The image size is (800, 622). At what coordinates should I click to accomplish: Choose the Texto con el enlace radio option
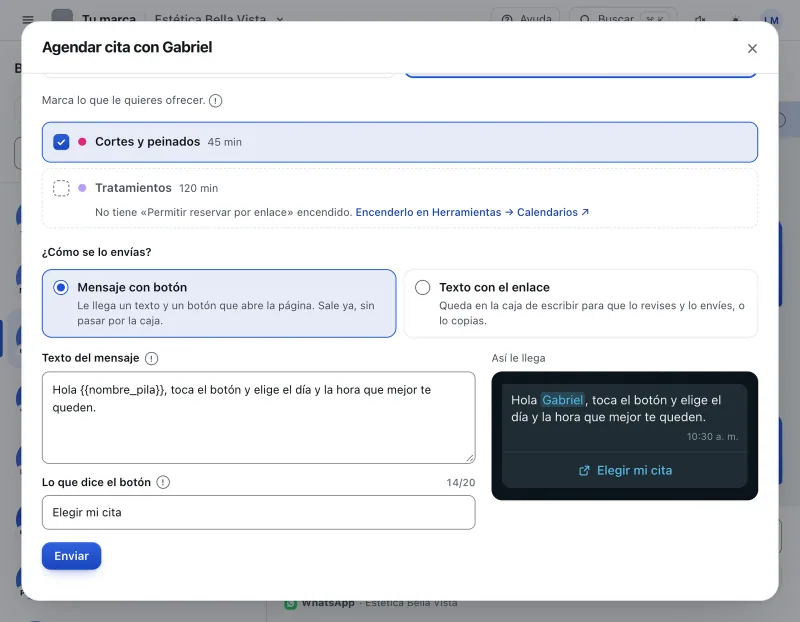[x=422, y=287]
